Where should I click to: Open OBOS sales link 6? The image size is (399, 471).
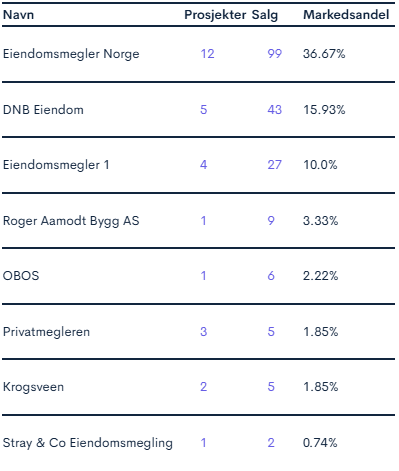(x=271, y=276)
